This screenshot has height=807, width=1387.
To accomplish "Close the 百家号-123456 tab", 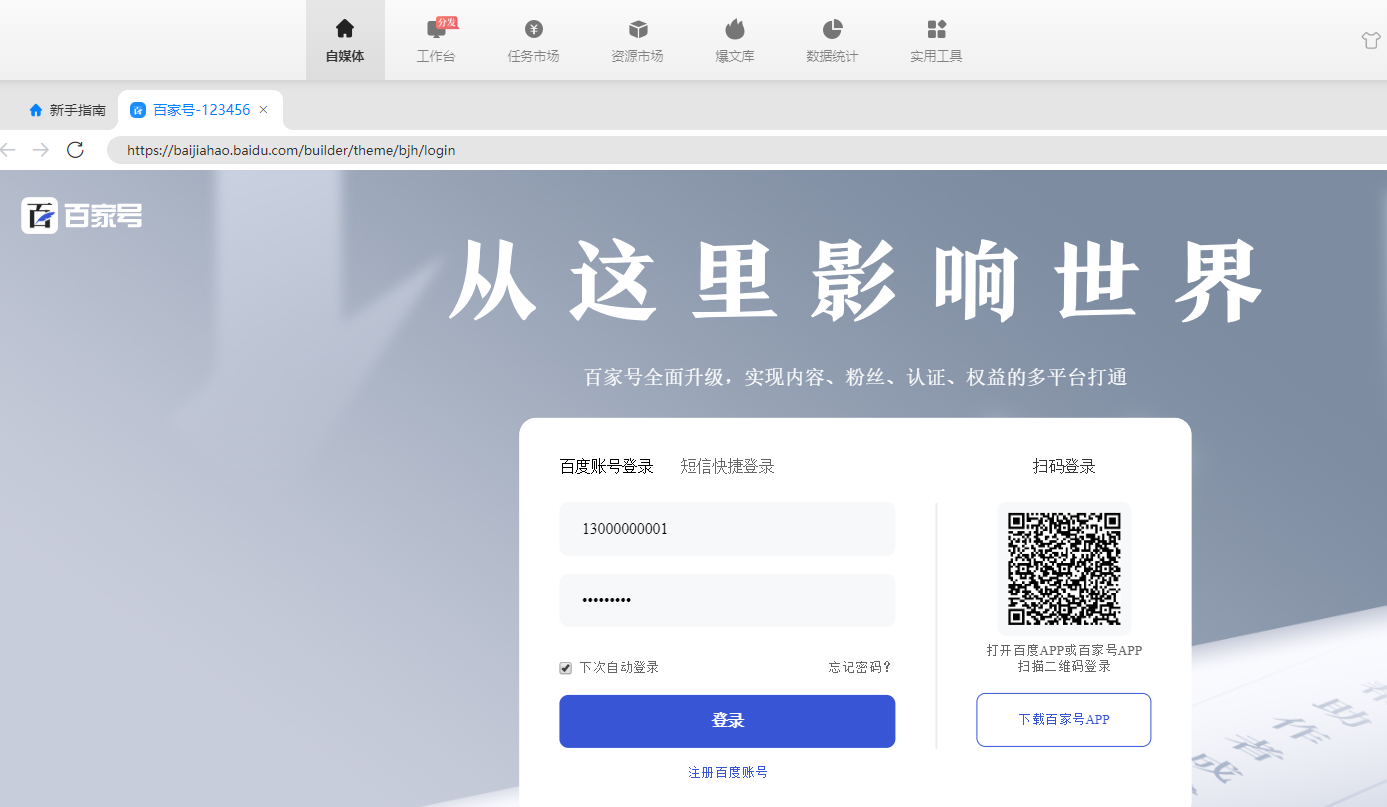I will point(263,110).
